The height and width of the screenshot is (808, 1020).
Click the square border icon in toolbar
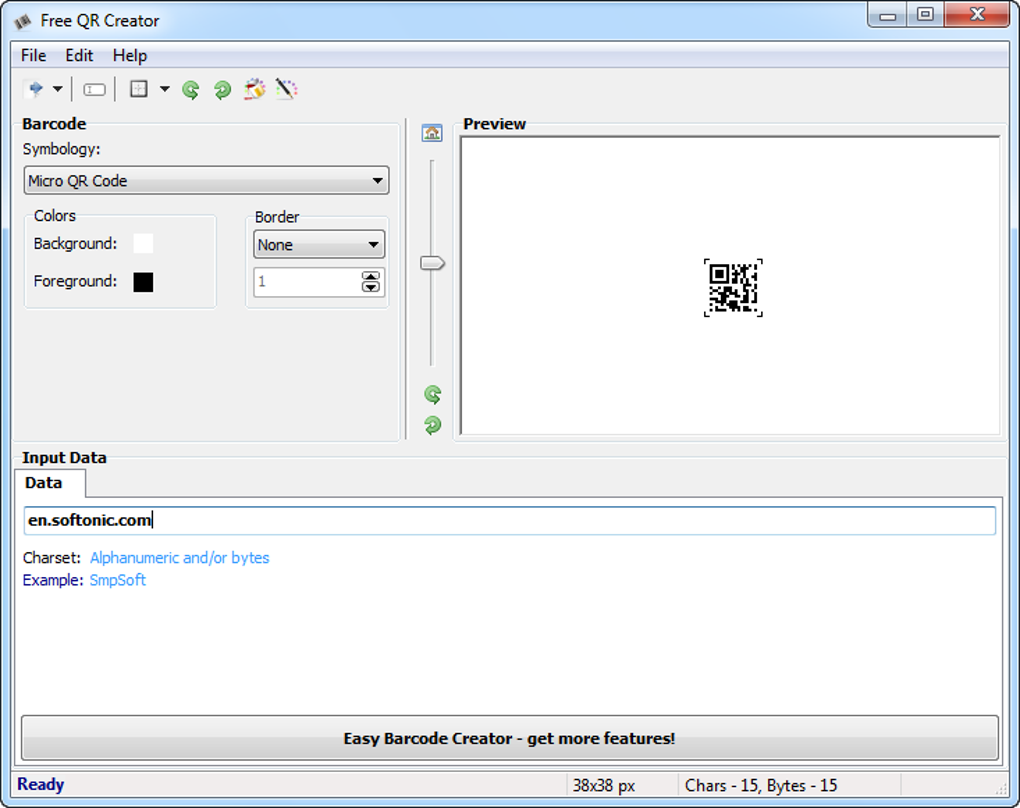[139, 89]
